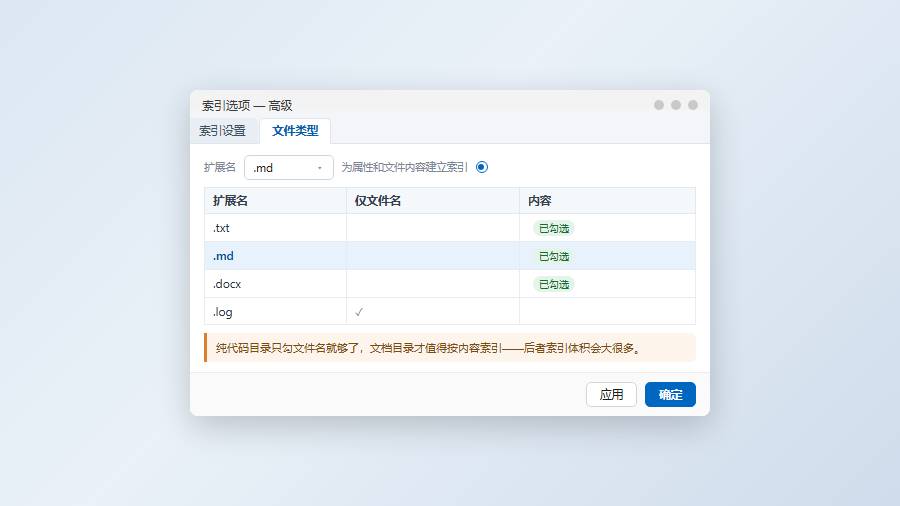Click the 内容 column header
Image resolution: width=900 pixels, height=506 pixels.
(607, 201)
